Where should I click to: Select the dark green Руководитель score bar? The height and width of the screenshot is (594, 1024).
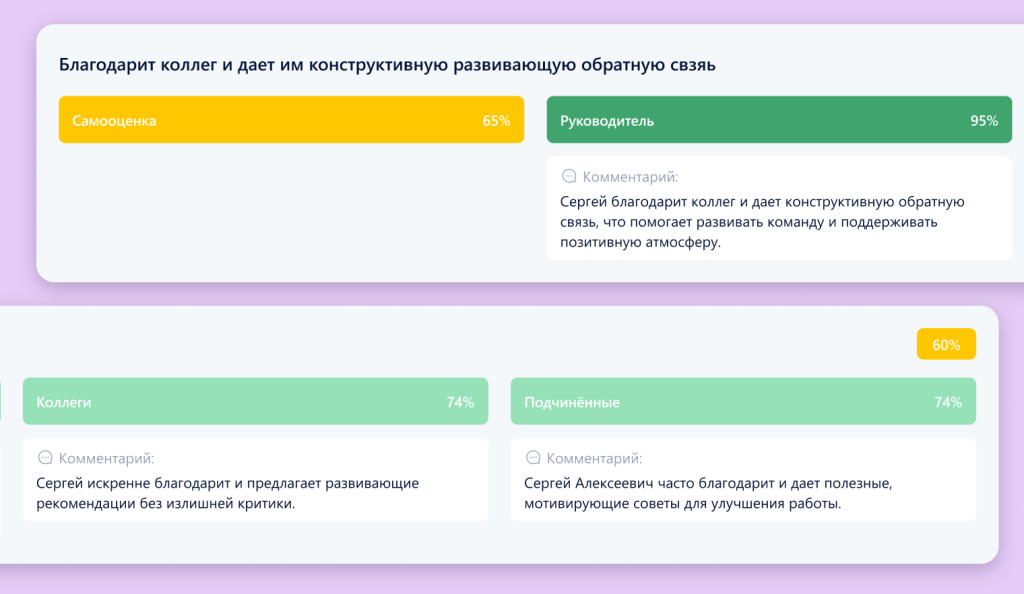779,120
